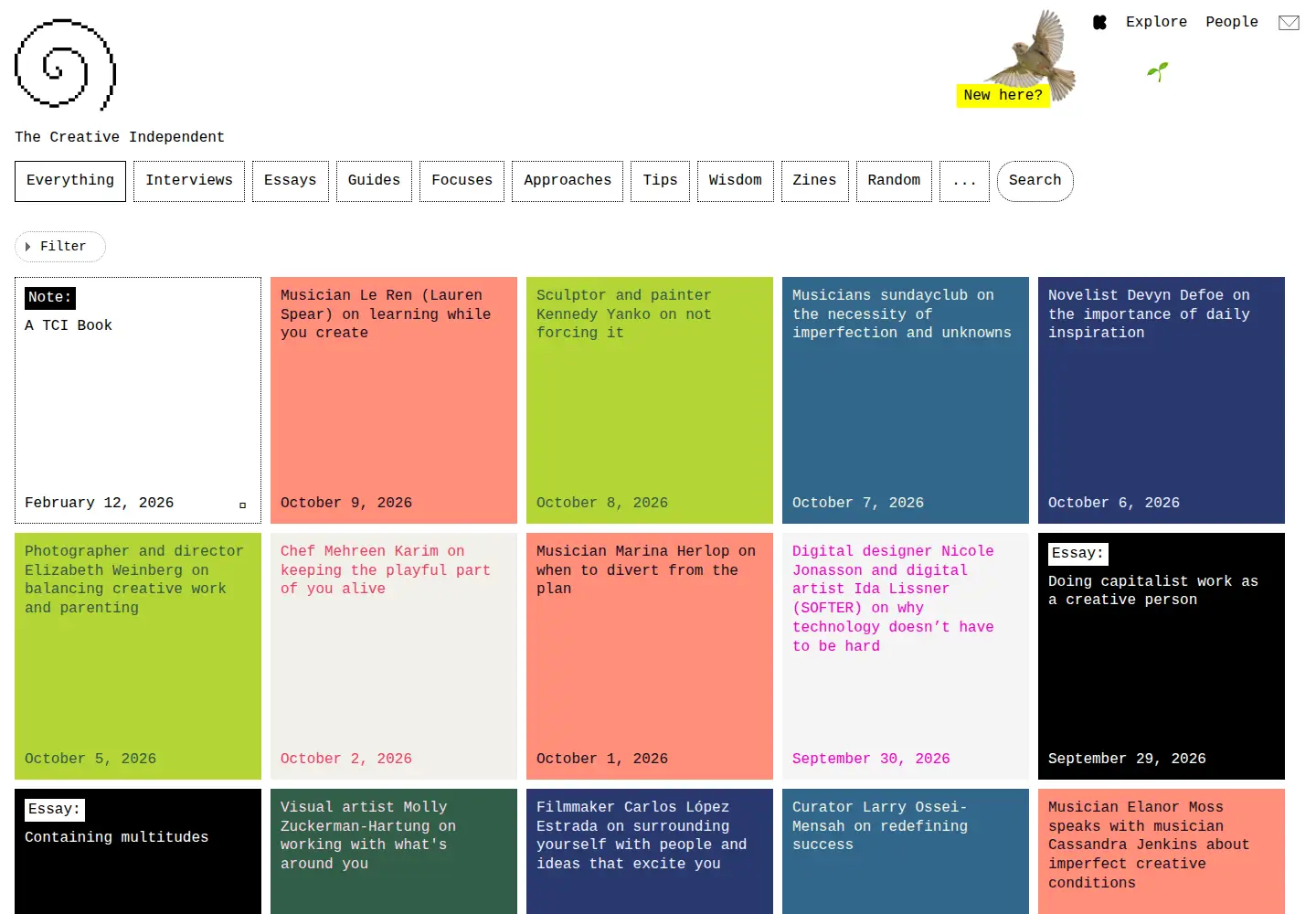Click the green sprout icon
1316x914 pixels.
point(1158,71)
